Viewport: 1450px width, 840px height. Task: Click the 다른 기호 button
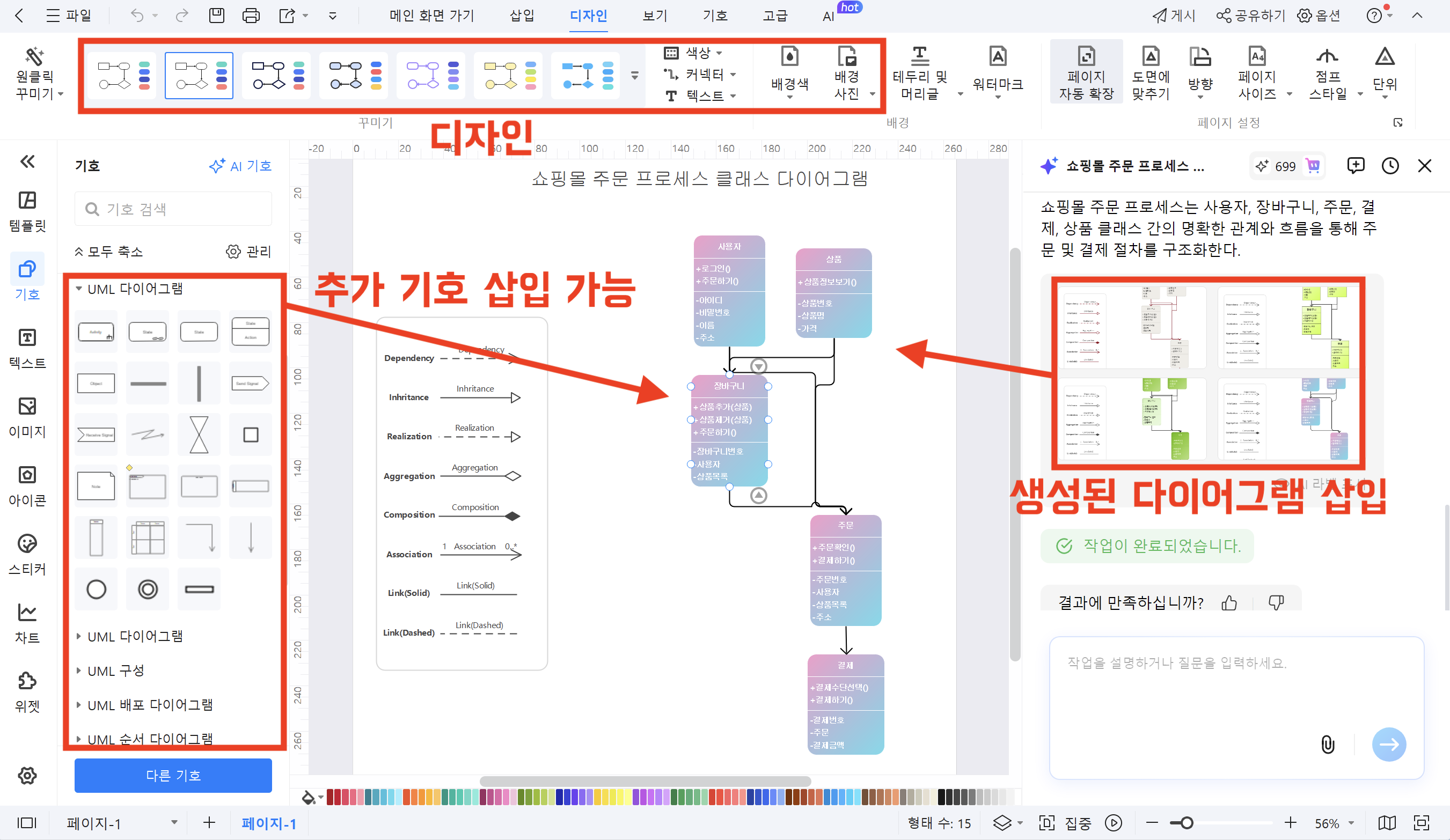[173, 776]
